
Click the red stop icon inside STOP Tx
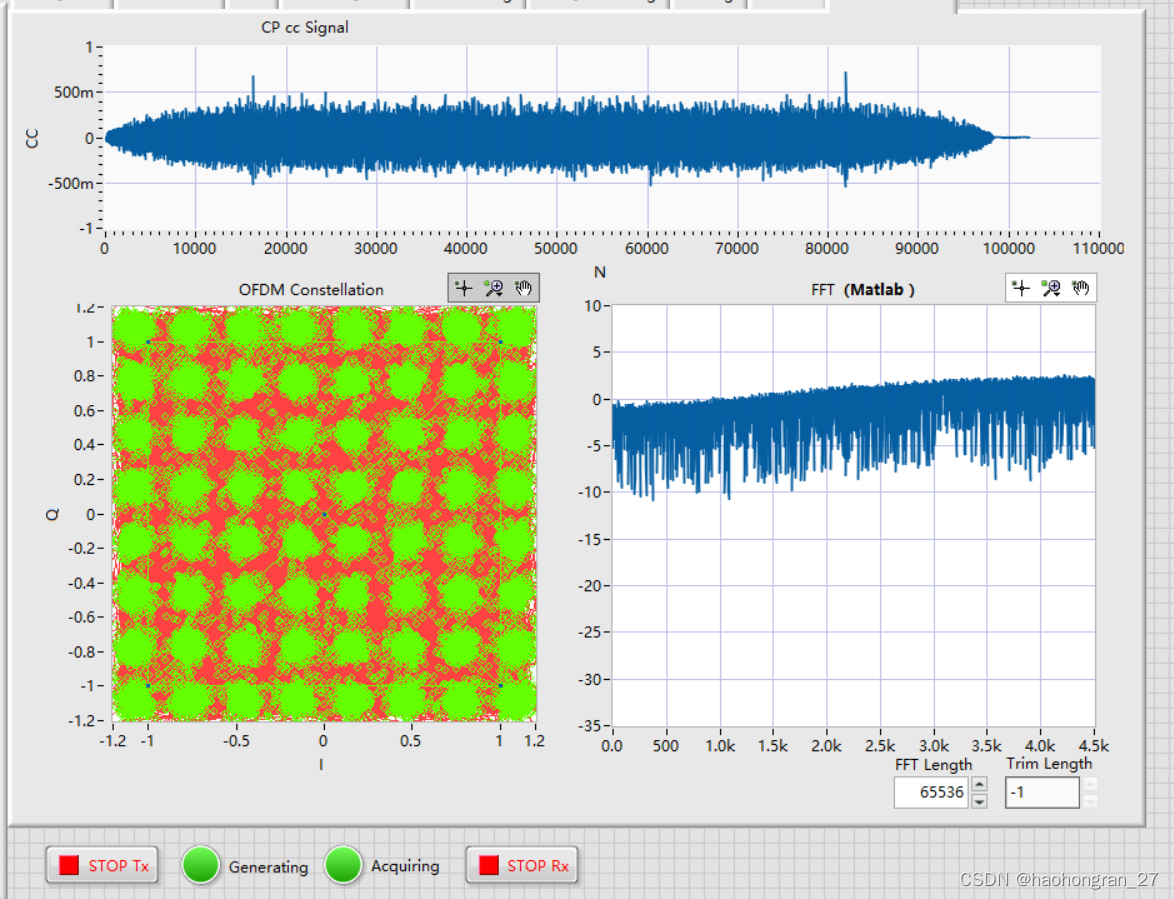[x=70, y=865]
